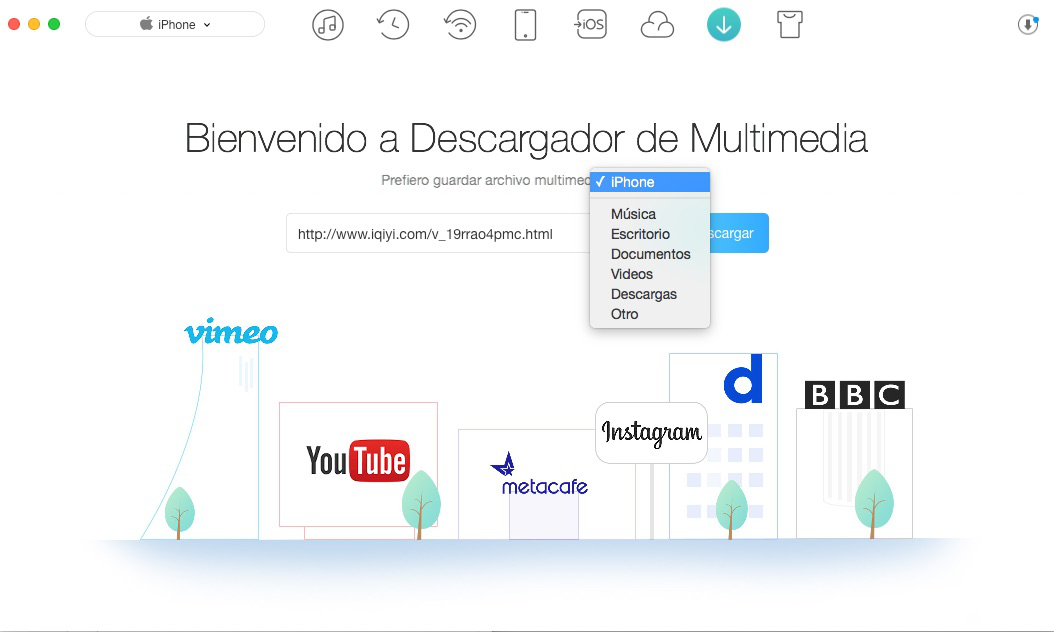Choose Videos as save destination

[x=649, y=274]
